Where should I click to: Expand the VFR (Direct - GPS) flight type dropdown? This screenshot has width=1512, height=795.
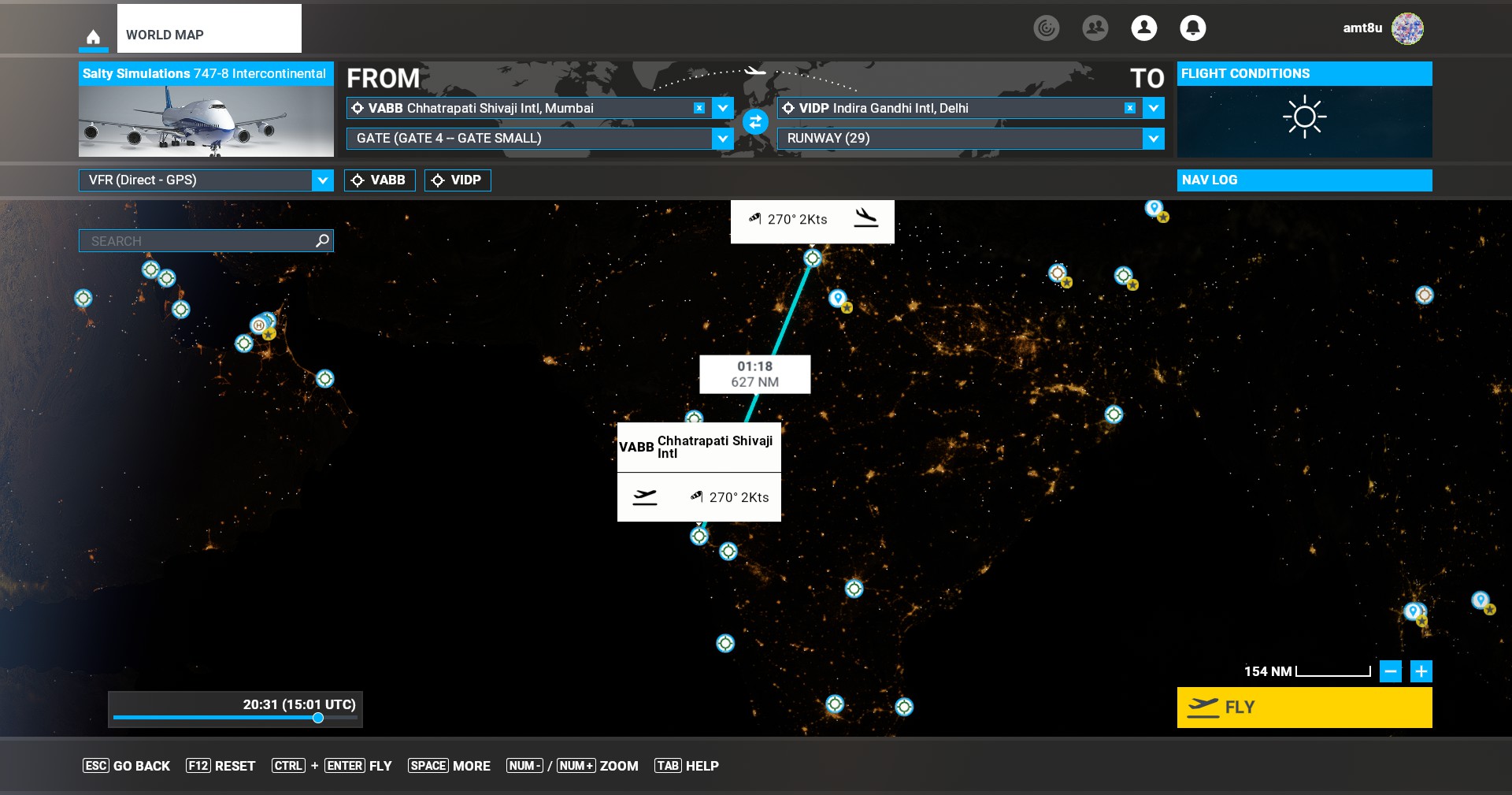pyautogui.click(x=321, y=180)
